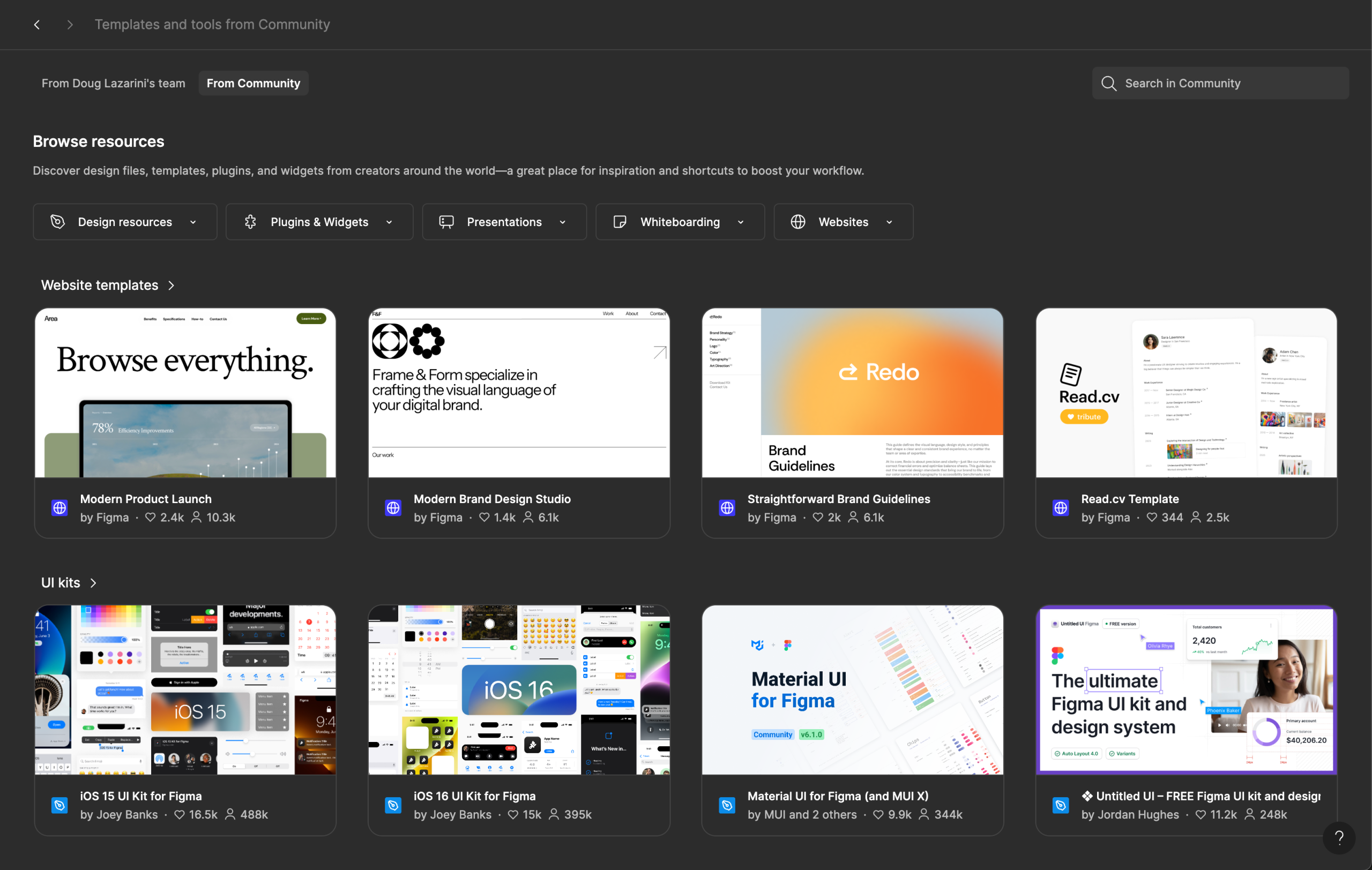Viewport: 1372px width, 870px height.
Task: Select the From Community tab
Action: coord(253,82)
